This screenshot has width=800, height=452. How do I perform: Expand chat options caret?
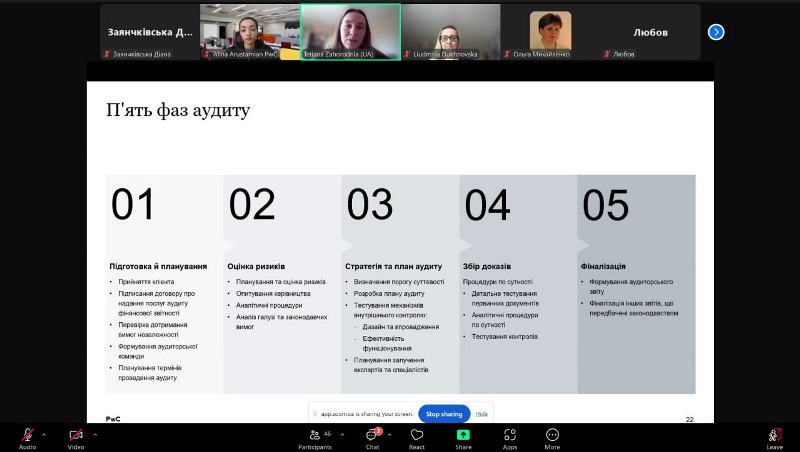pos(389,435)
